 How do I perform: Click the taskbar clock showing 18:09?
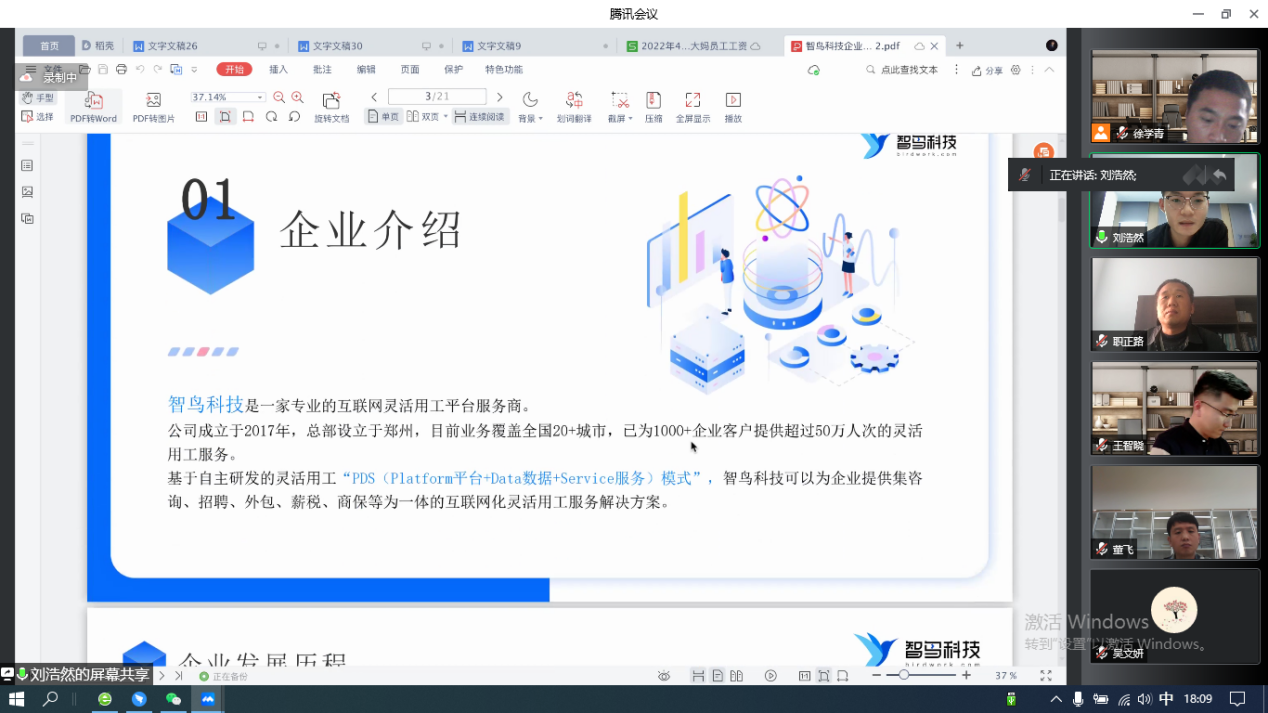(x=1198, y=699)
